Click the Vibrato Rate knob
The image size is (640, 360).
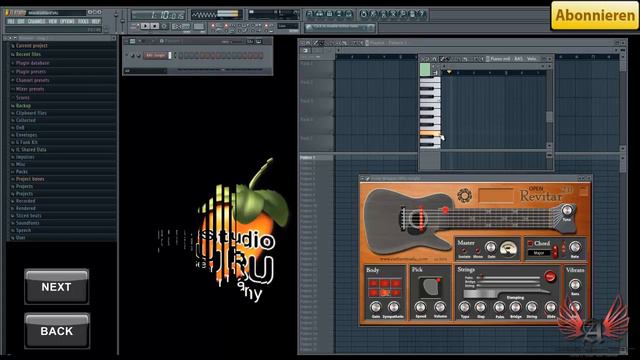[575, 284]
